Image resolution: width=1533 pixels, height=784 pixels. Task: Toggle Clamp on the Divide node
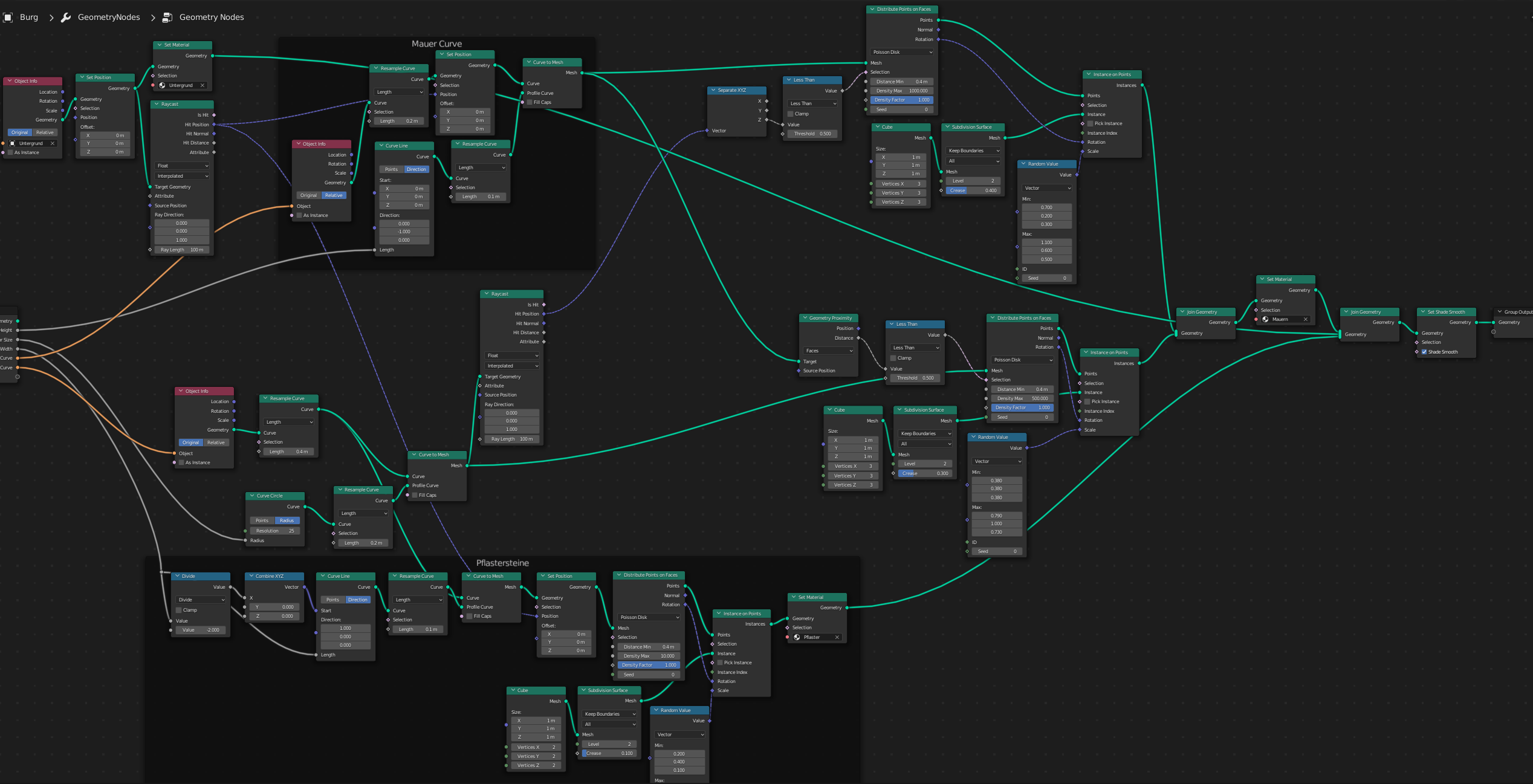pos(179,610)
